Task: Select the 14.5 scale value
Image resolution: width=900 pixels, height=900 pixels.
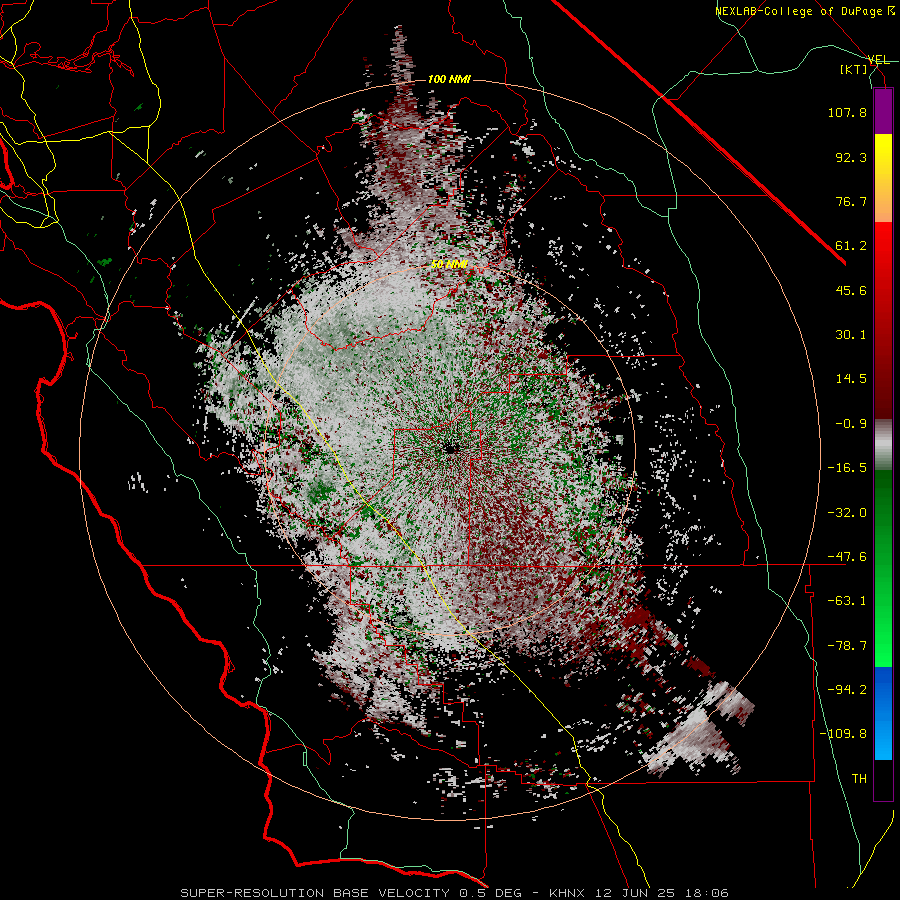Action: 851,379
